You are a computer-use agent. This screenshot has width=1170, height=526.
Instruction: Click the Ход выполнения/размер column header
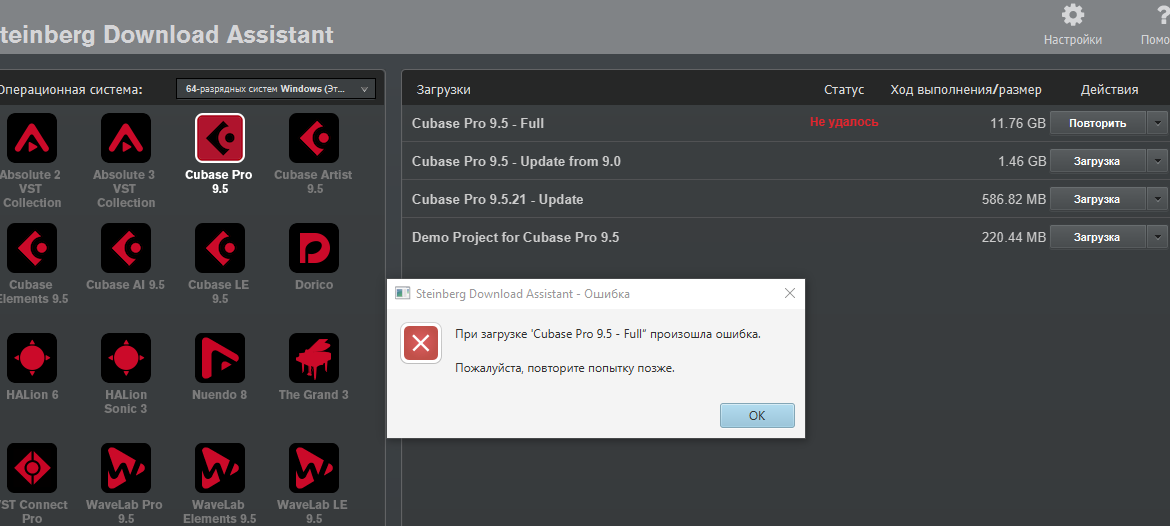tap(966, 90)
